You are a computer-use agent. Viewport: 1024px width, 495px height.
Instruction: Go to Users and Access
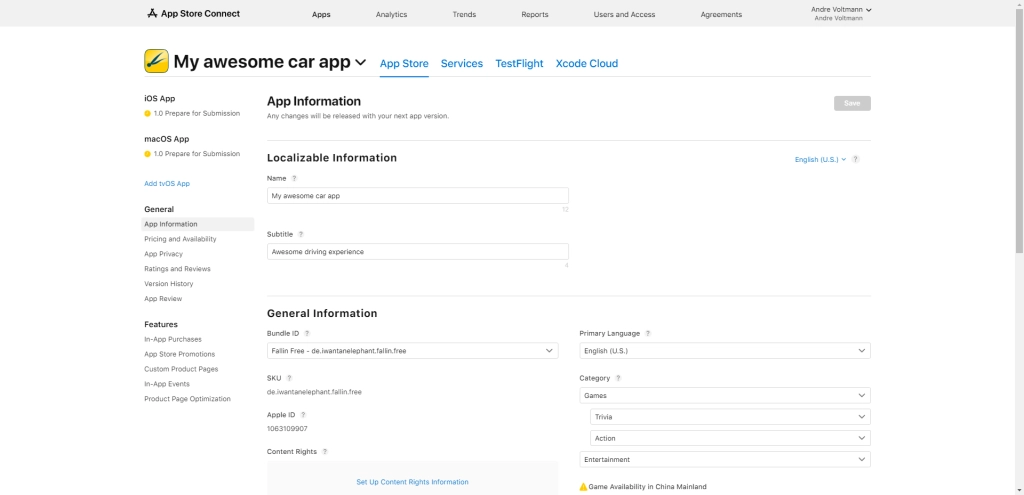point(624,14)
